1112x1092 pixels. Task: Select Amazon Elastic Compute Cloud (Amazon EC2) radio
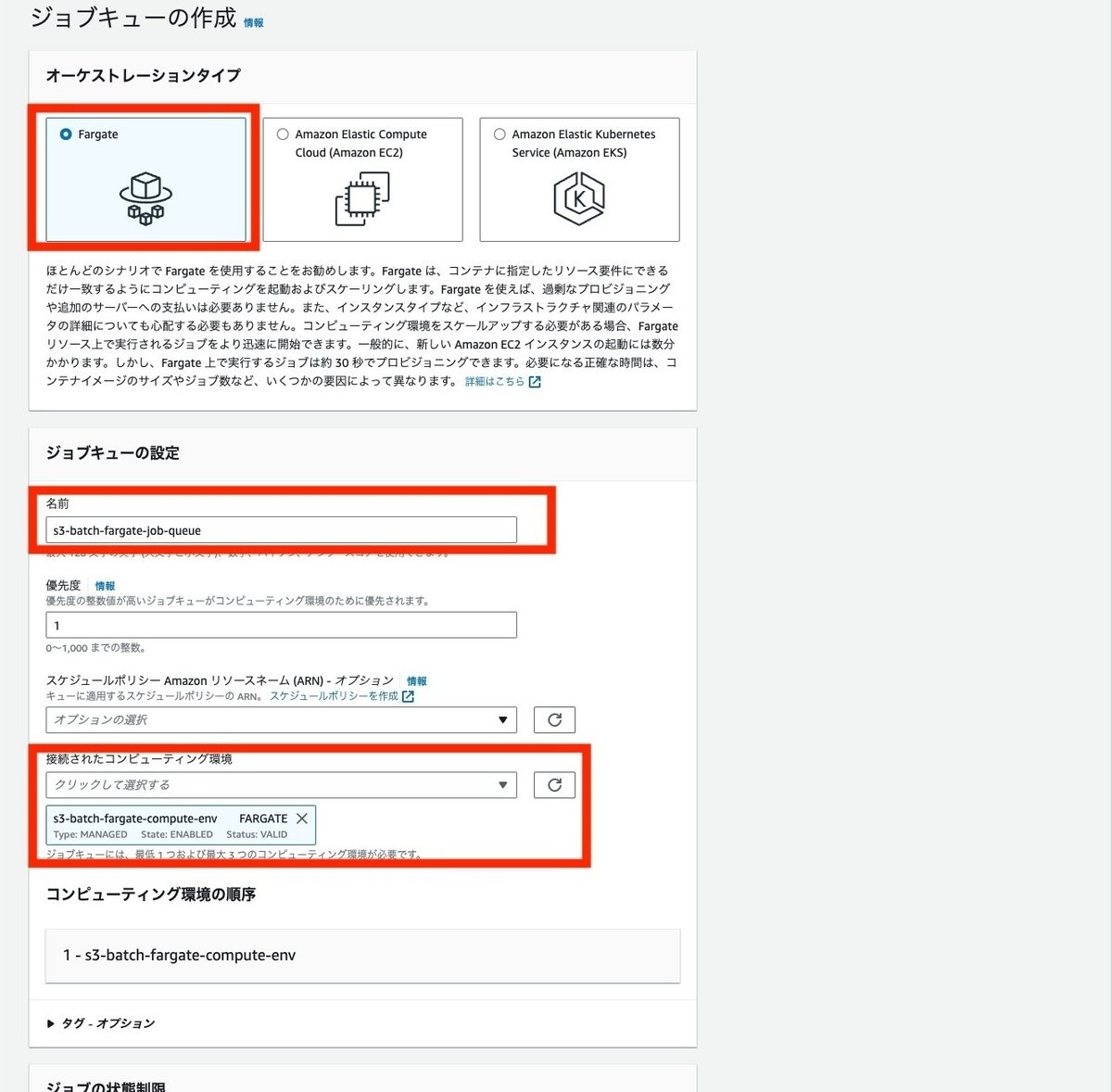point(283,134)
